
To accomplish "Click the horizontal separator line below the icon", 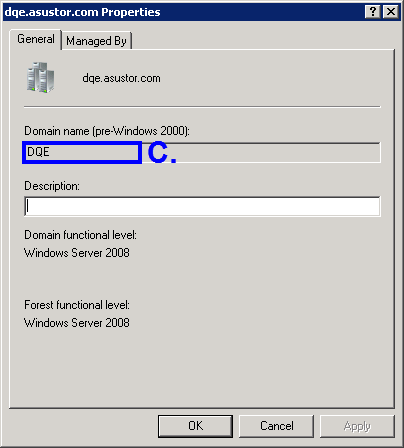I will click(202, 107).
